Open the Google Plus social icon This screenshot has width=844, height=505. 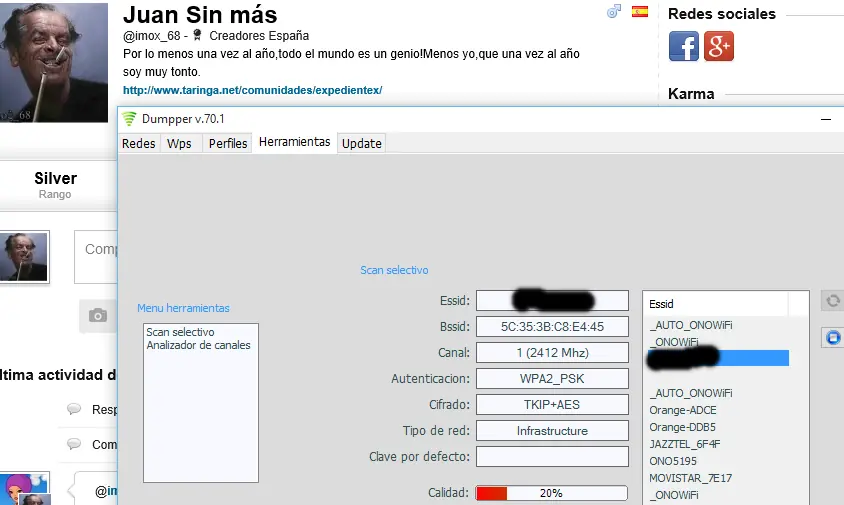pos(719,46)
